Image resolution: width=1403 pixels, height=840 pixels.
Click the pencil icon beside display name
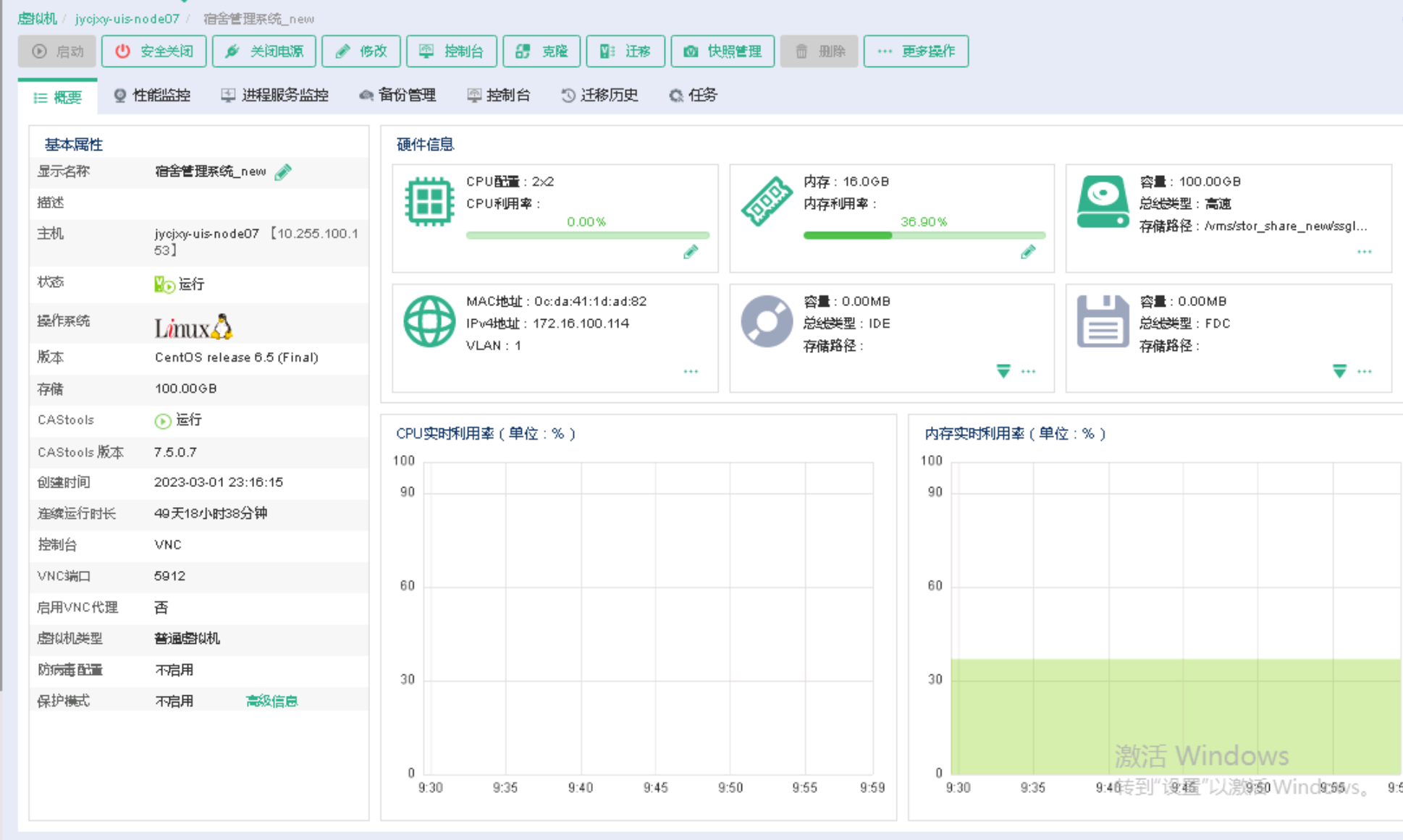283,171
